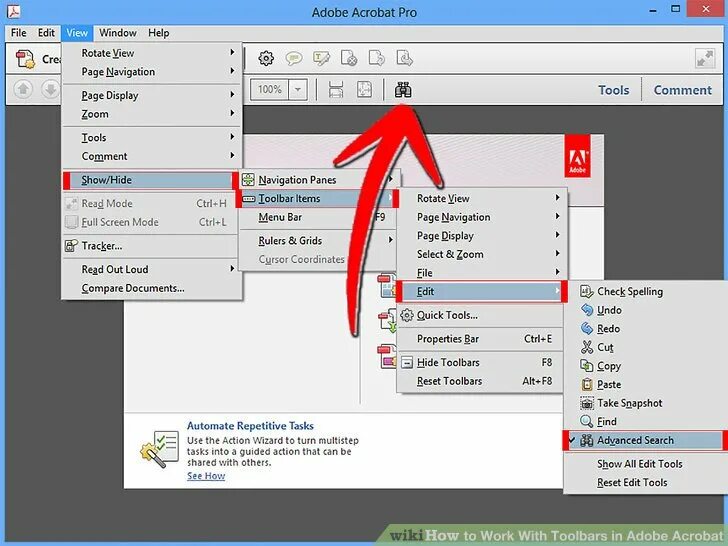Open Select & Zoom toolbar items entry
Viewport: 728px width, 546px height.
(481, 254)
